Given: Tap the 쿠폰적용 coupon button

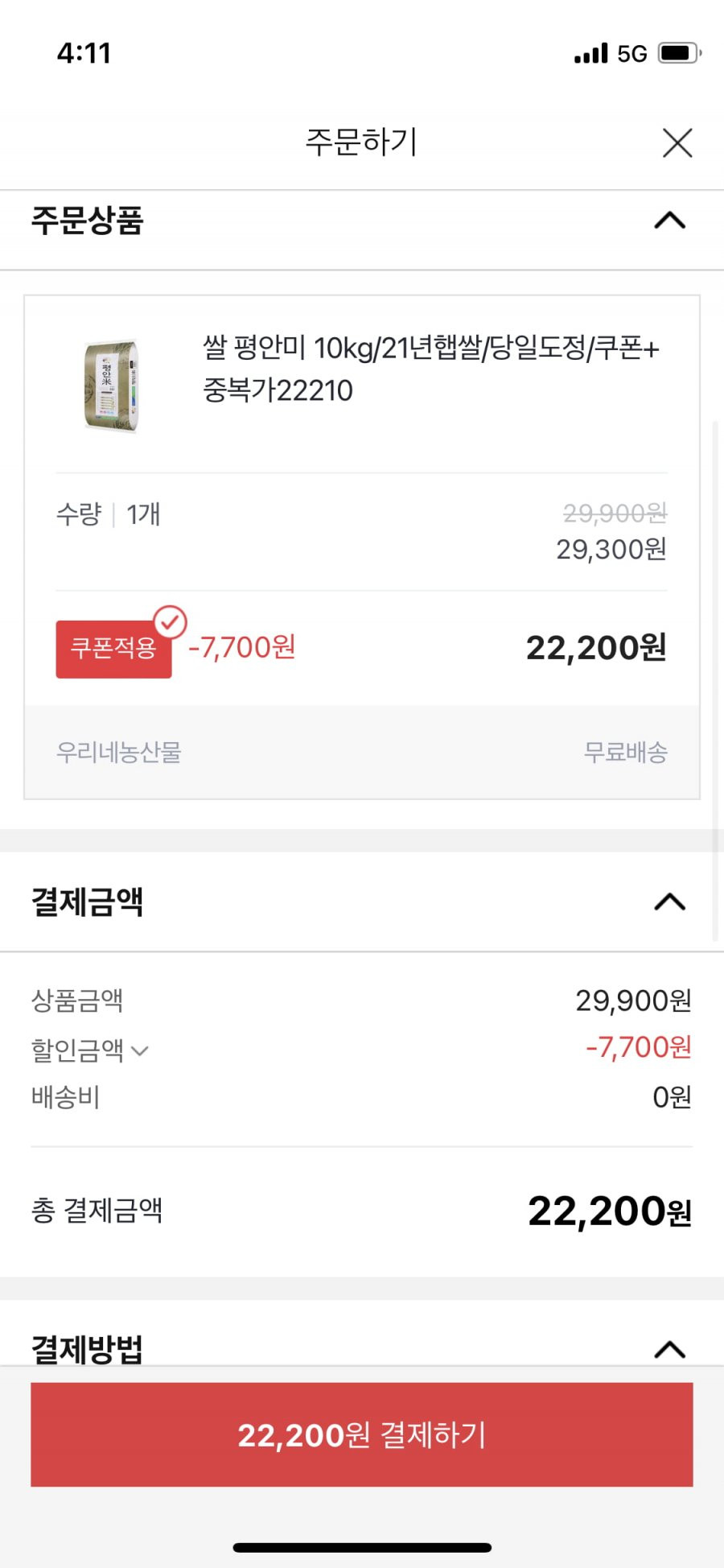Looking at the screenshot, I should point(113,649).
